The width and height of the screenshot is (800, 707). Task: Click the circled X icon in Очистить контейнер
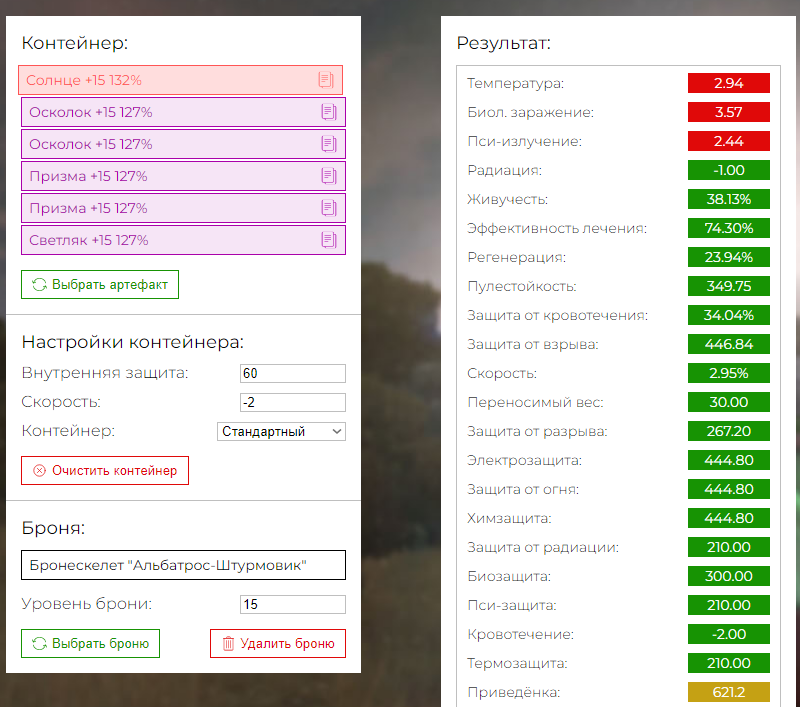39,471
